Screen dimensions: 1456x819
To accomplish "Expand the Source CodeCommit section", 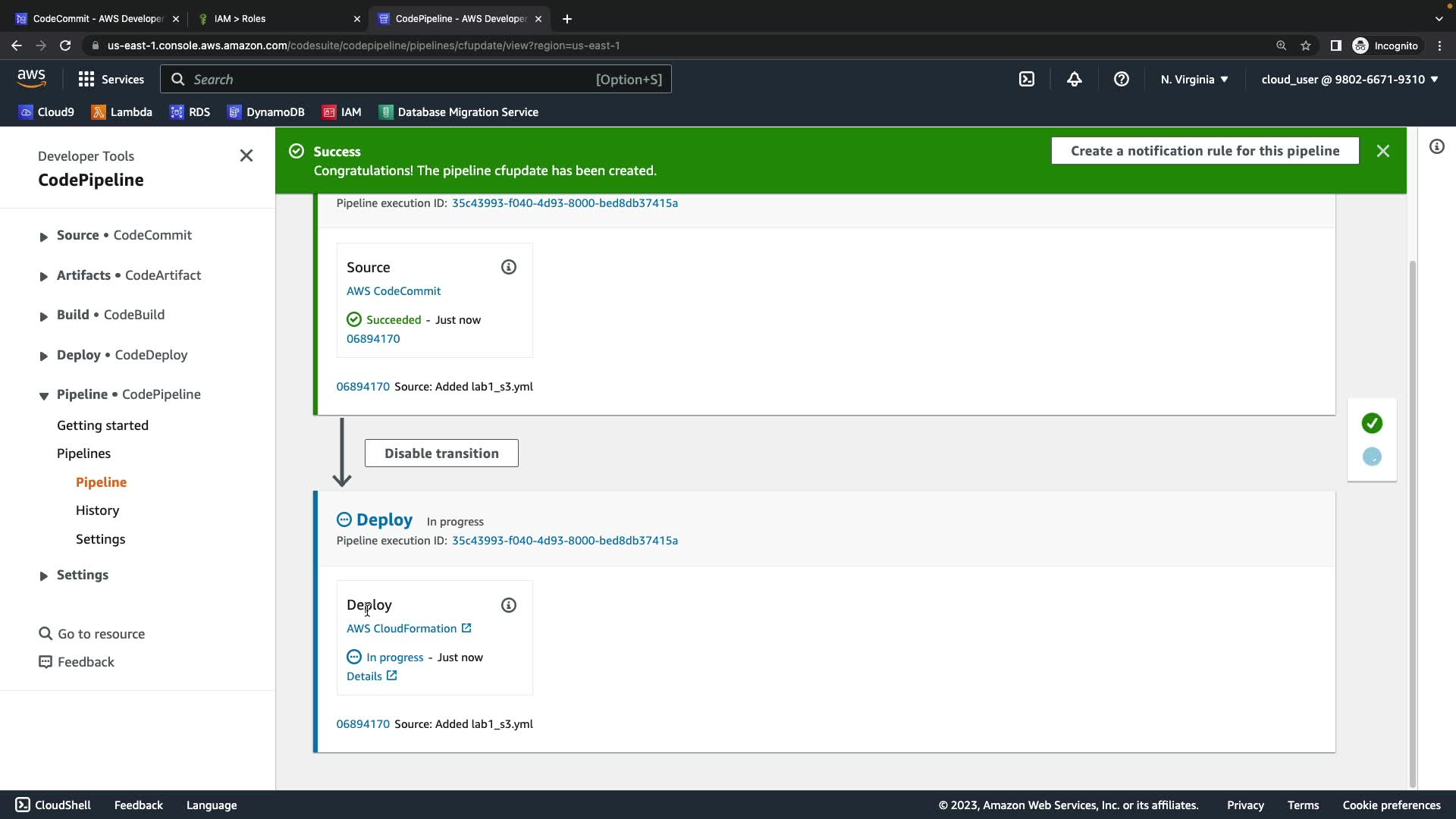I will [43, 237].
